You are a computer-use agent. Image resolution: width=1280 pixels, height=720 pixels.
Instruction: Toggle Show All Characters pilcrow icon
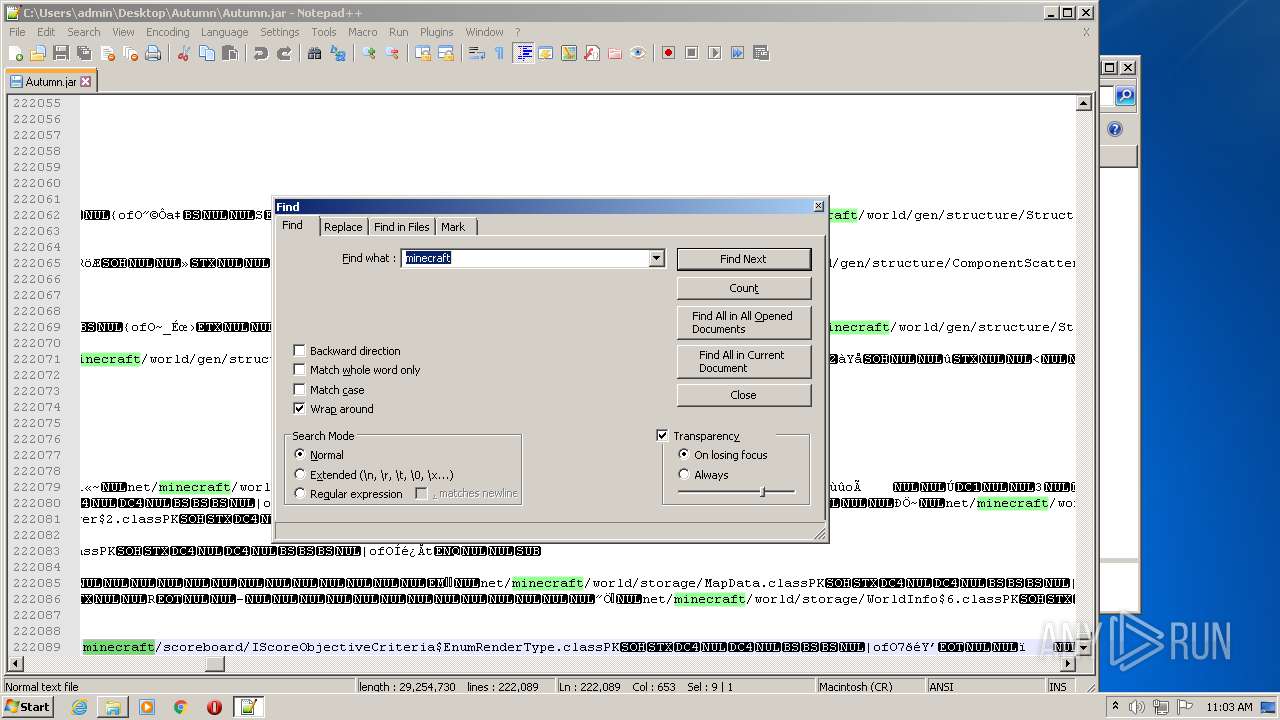click(500, 53)
